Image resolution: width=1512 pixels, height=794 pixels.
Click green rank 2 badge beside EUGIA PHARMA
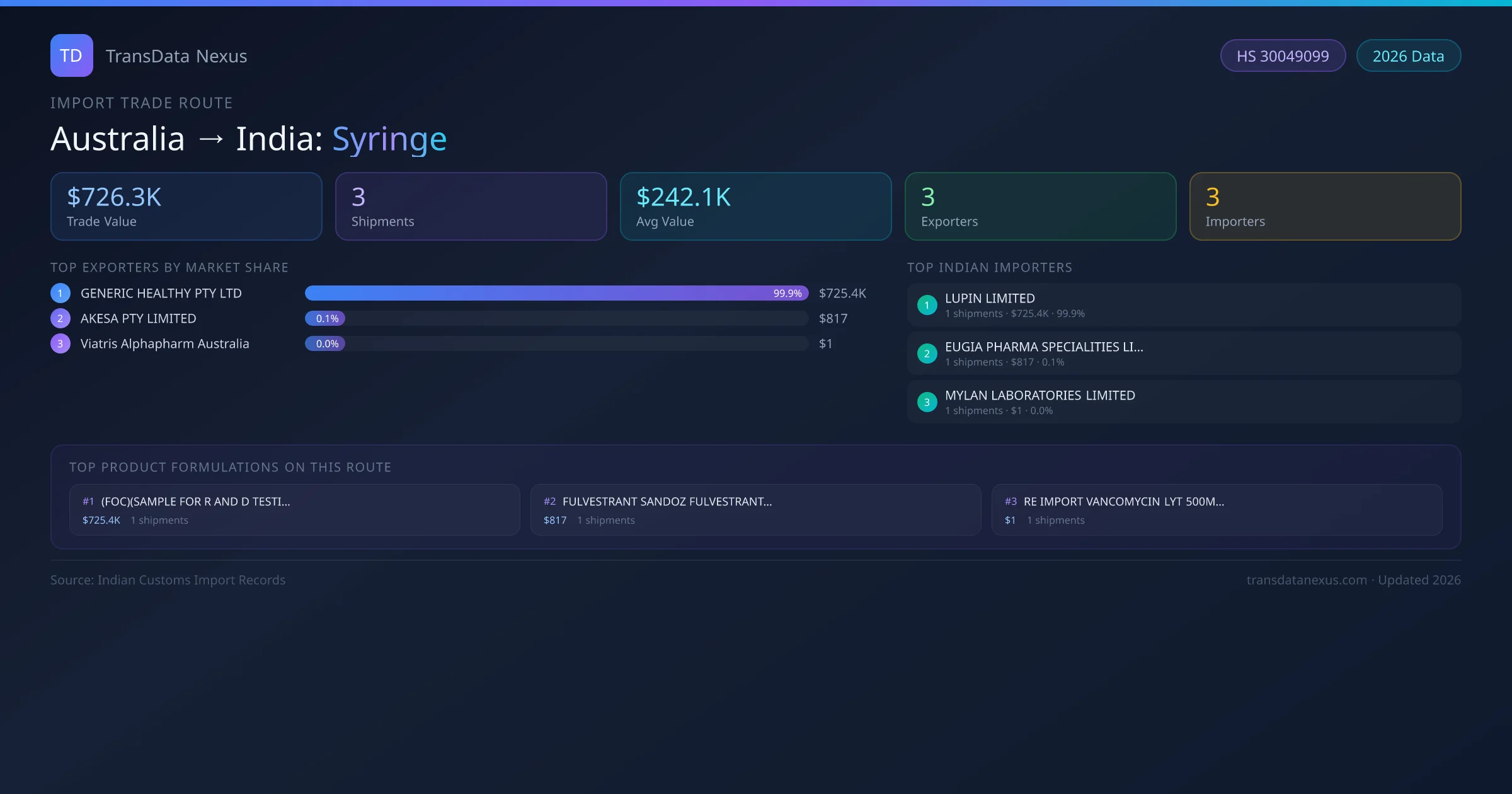coord(927,354)
